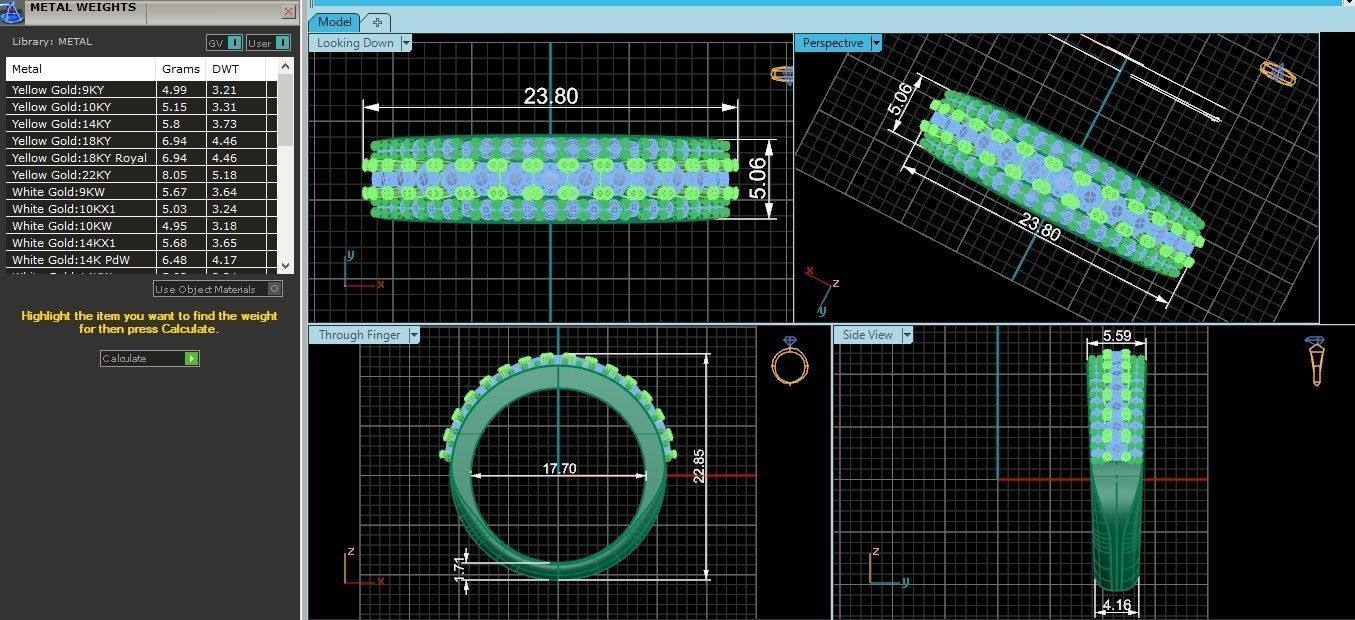Click the axis indicator in Side View
Screen dimensions: 1355x620
tap(889, 567)
